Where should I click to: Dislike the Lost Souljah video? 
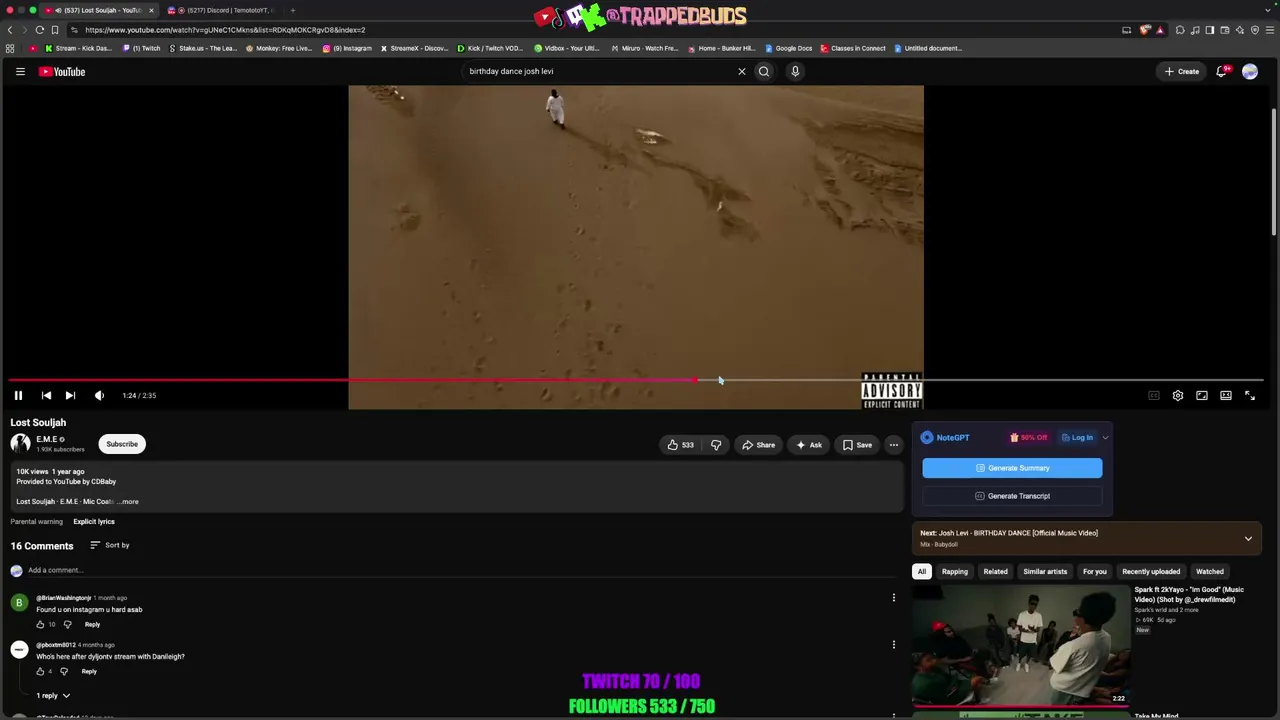pos(716,445)
